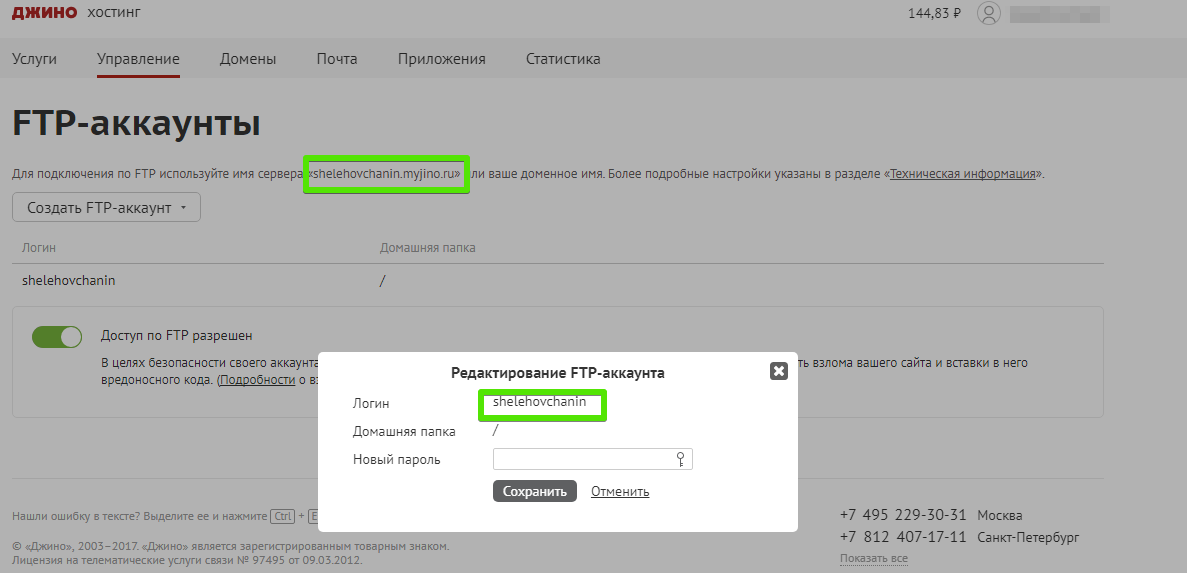The height and width of the screenshot is (573, 1187).
Task: Click the Домашняя папка column header
Action: (428, 248)
